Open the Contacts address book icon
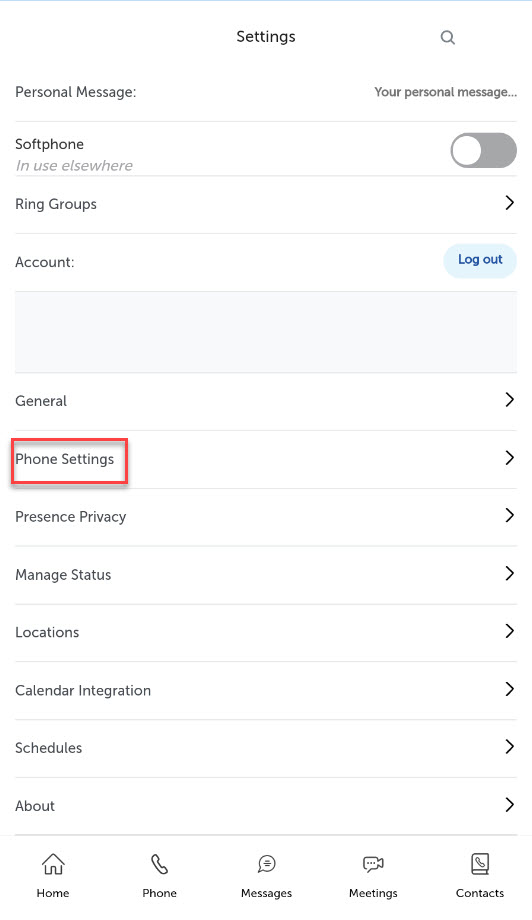The image size is (532, 920). pos(480,864)
